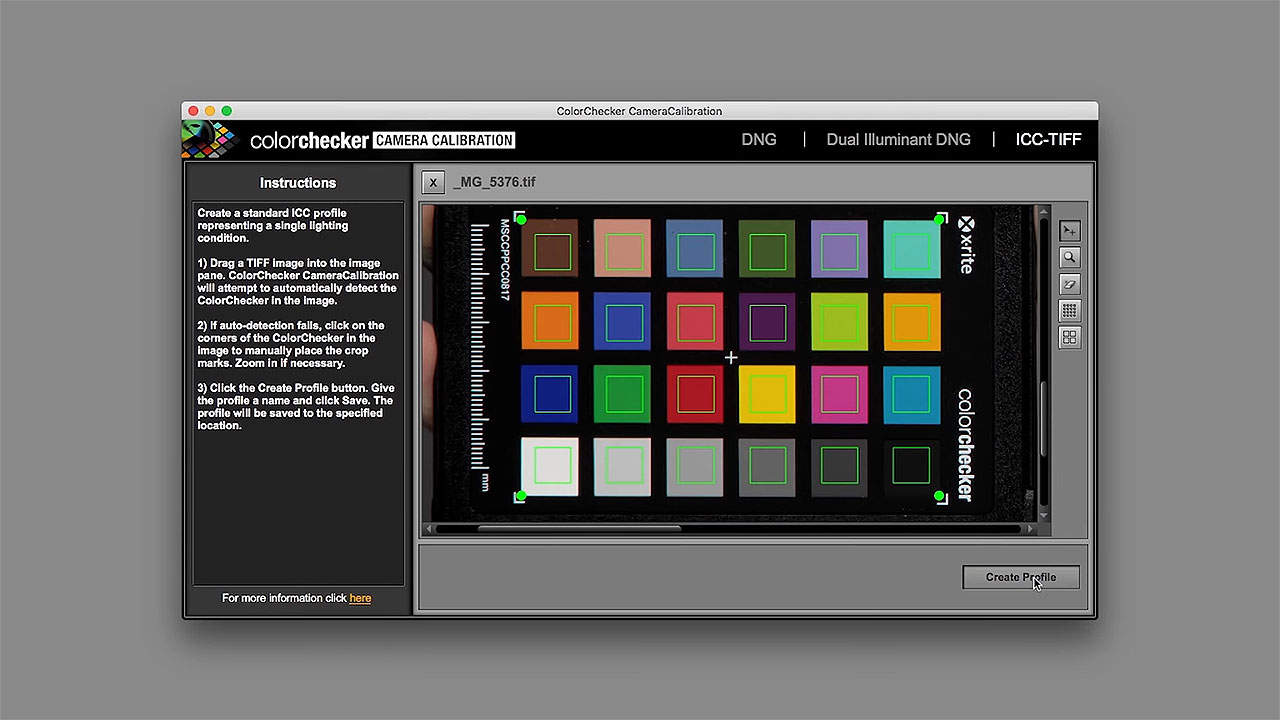Select the eraser tool
1280x720 pixels.
[x=1069, y=285]
